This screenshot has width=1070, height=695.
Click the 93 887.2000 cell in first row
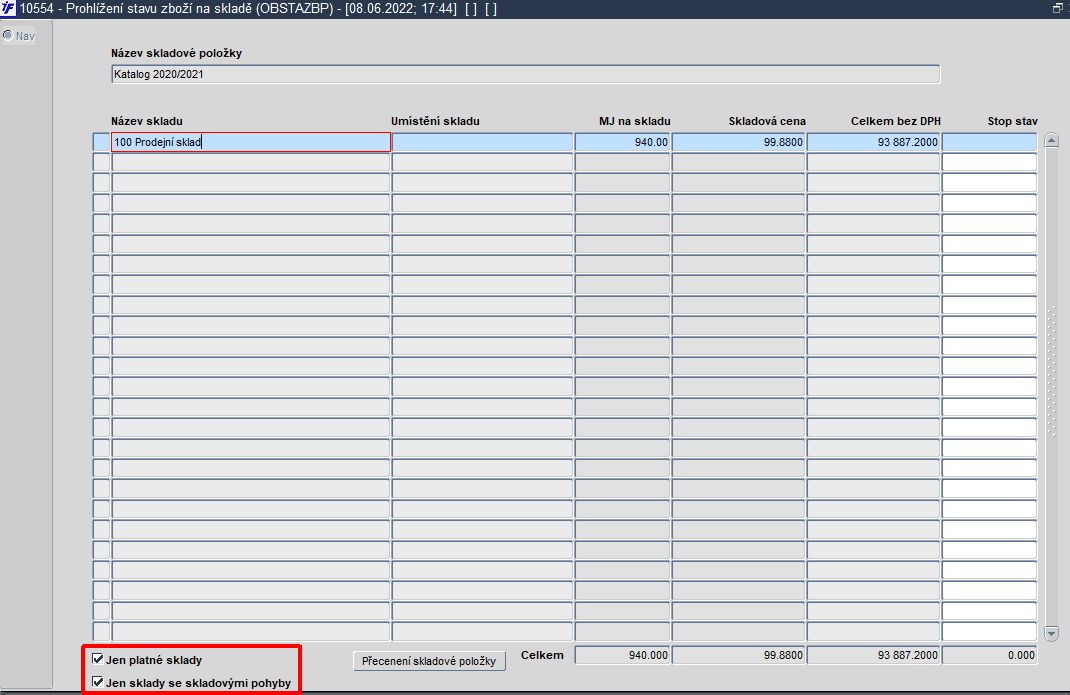click(873, 142)
